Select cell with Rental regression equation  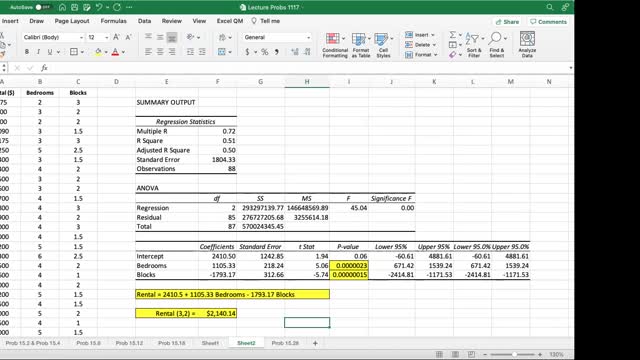tap(232, 294)
